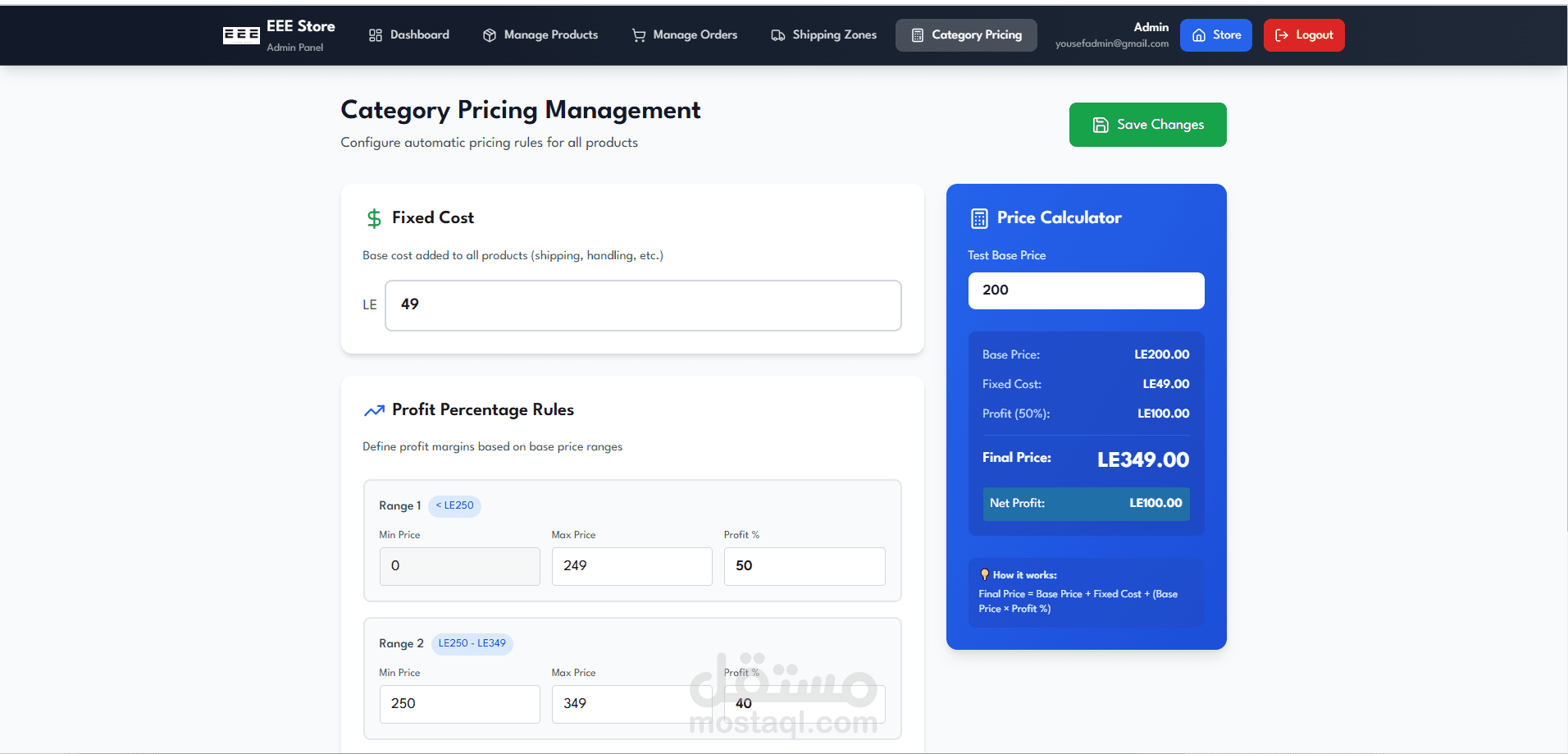Open Shipping Zones section
The width and height of the screenshot is (1568, 754).
(824, 35)
